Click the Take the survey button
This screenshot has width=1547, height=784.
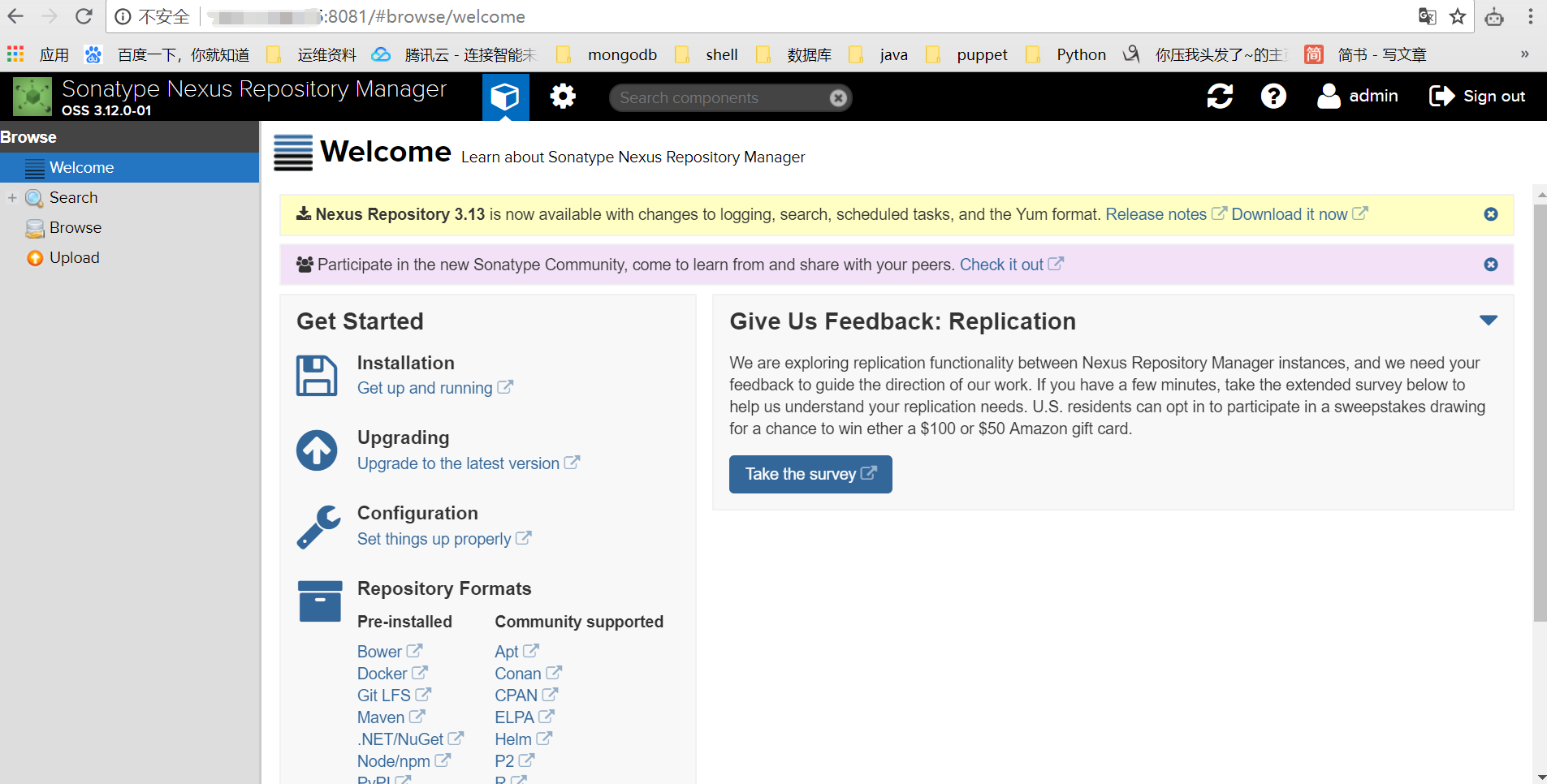tap(810, 474)
